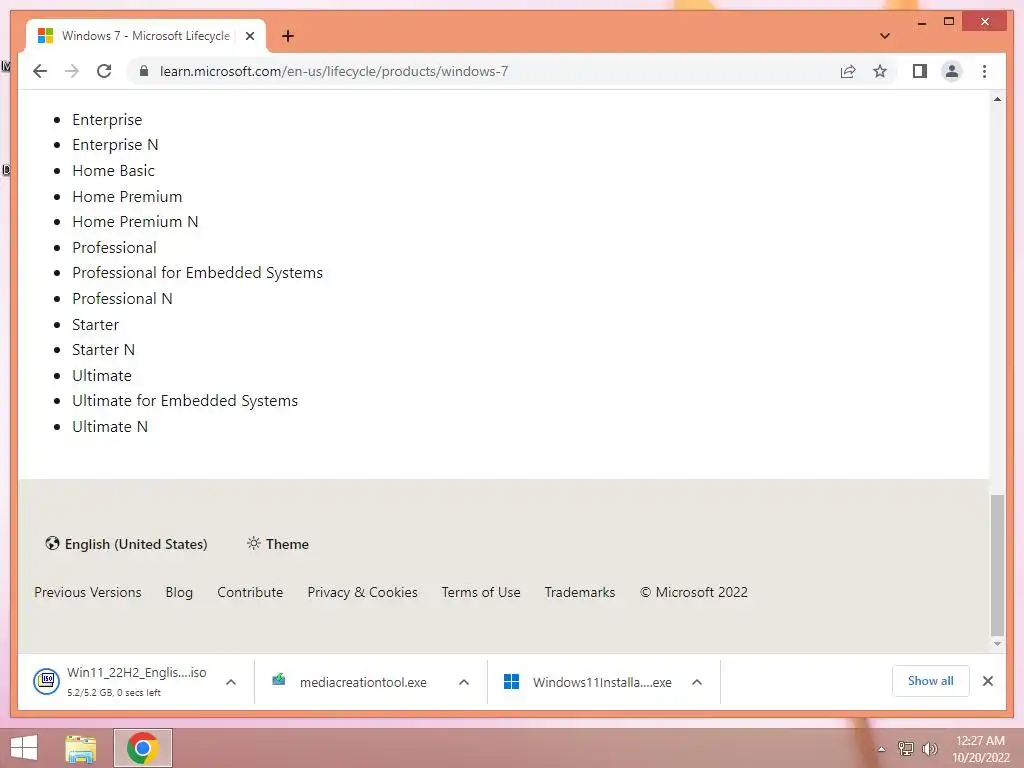Click Show all downloads

pyautogui.click(x=931, y=681)
